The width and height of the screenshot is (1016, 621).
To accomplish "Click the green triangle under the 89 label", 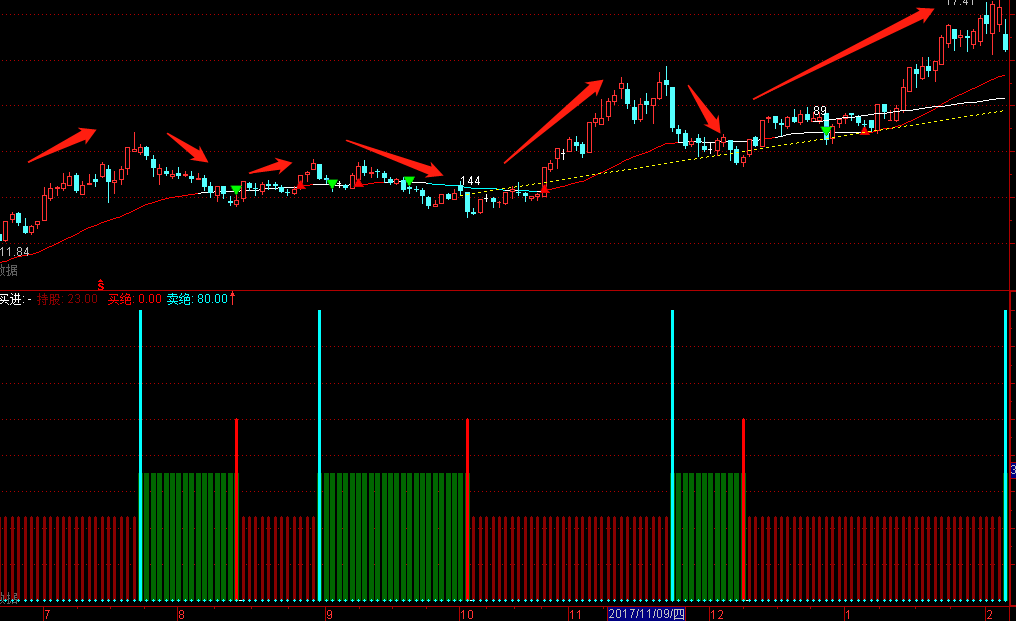I will click(826, 130).
